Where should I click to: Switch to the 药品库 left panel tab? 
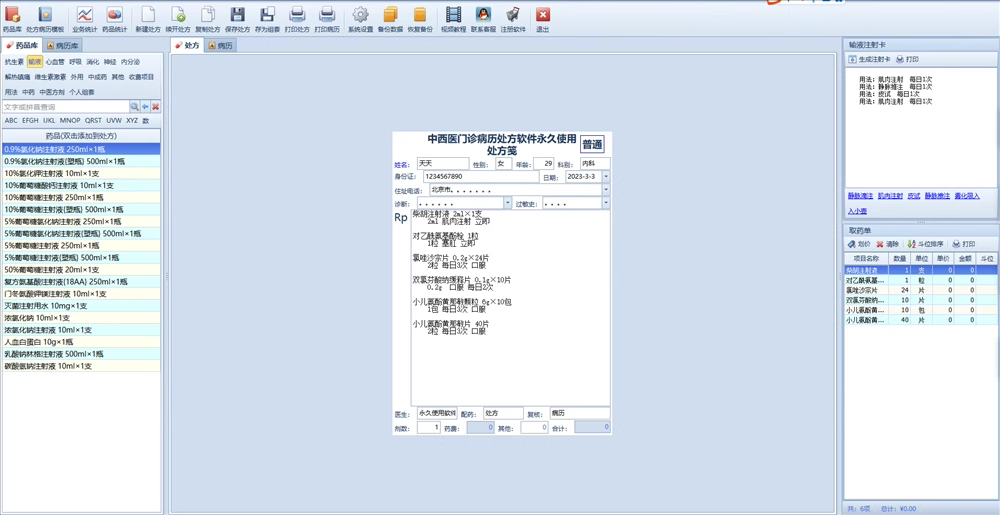[22, 46]
